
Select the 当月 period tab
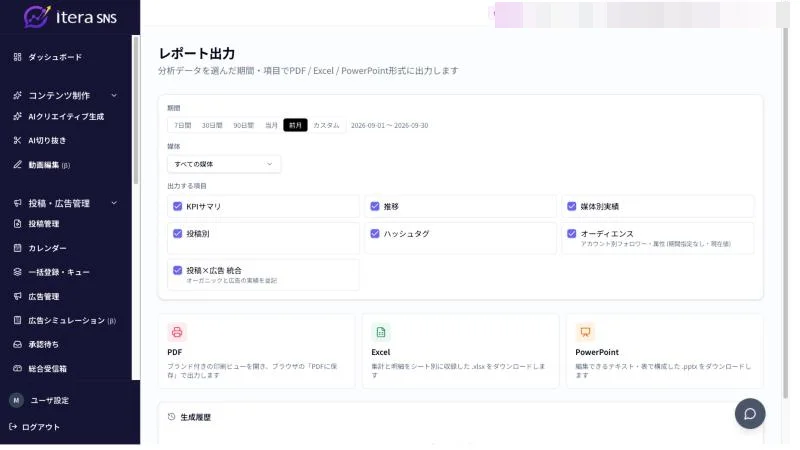point(271,125)
